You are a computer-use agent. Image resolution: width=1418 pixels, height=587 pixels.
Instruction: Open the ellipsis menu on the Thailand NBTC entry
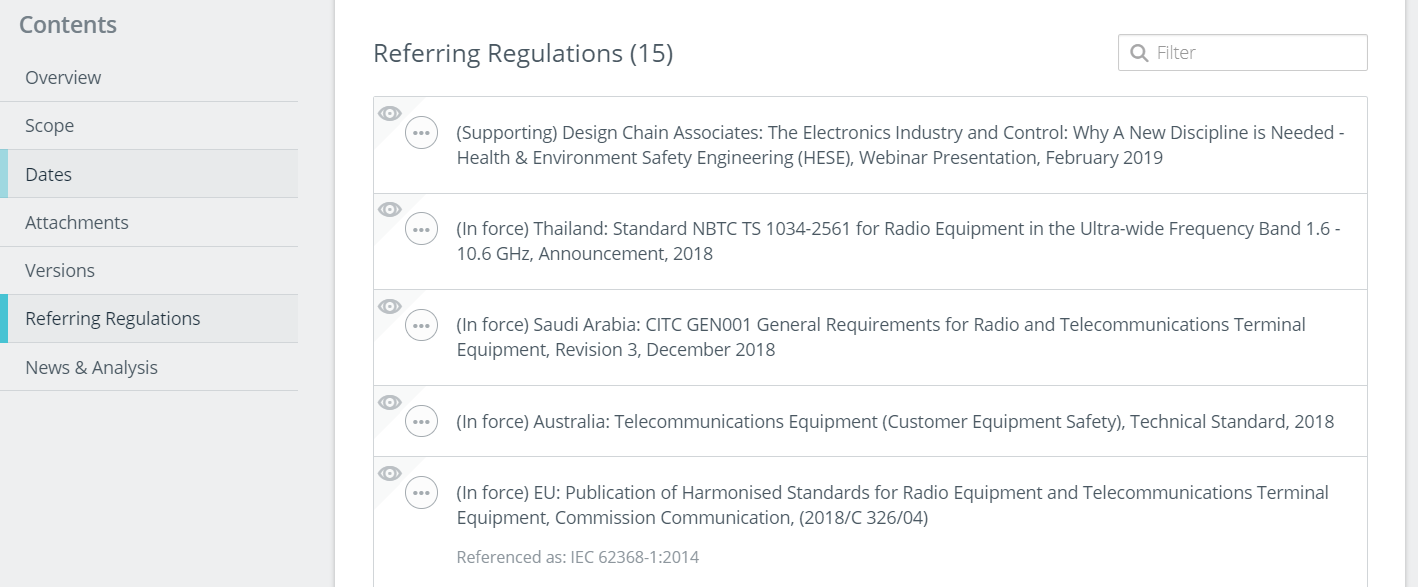(x=421, y=228)
